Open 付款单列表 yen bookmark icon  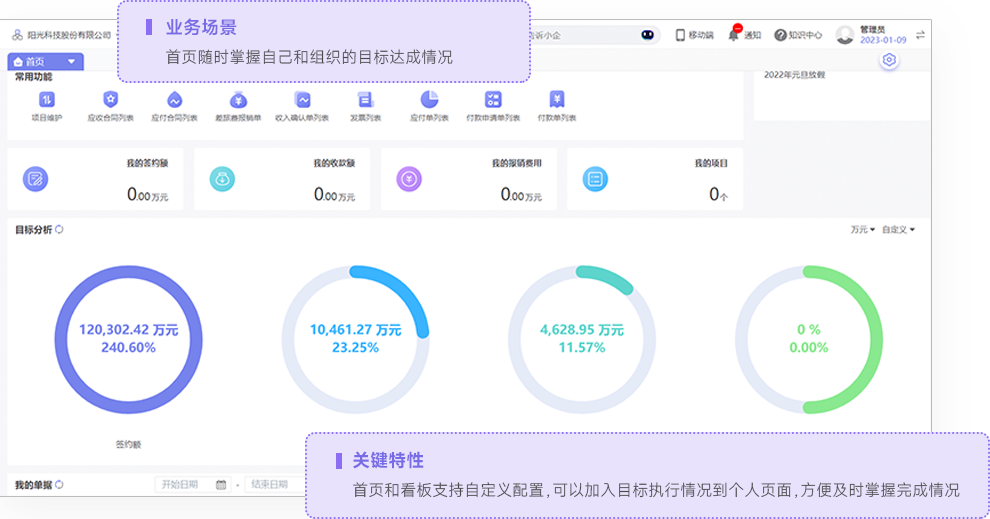pos(557,100)
